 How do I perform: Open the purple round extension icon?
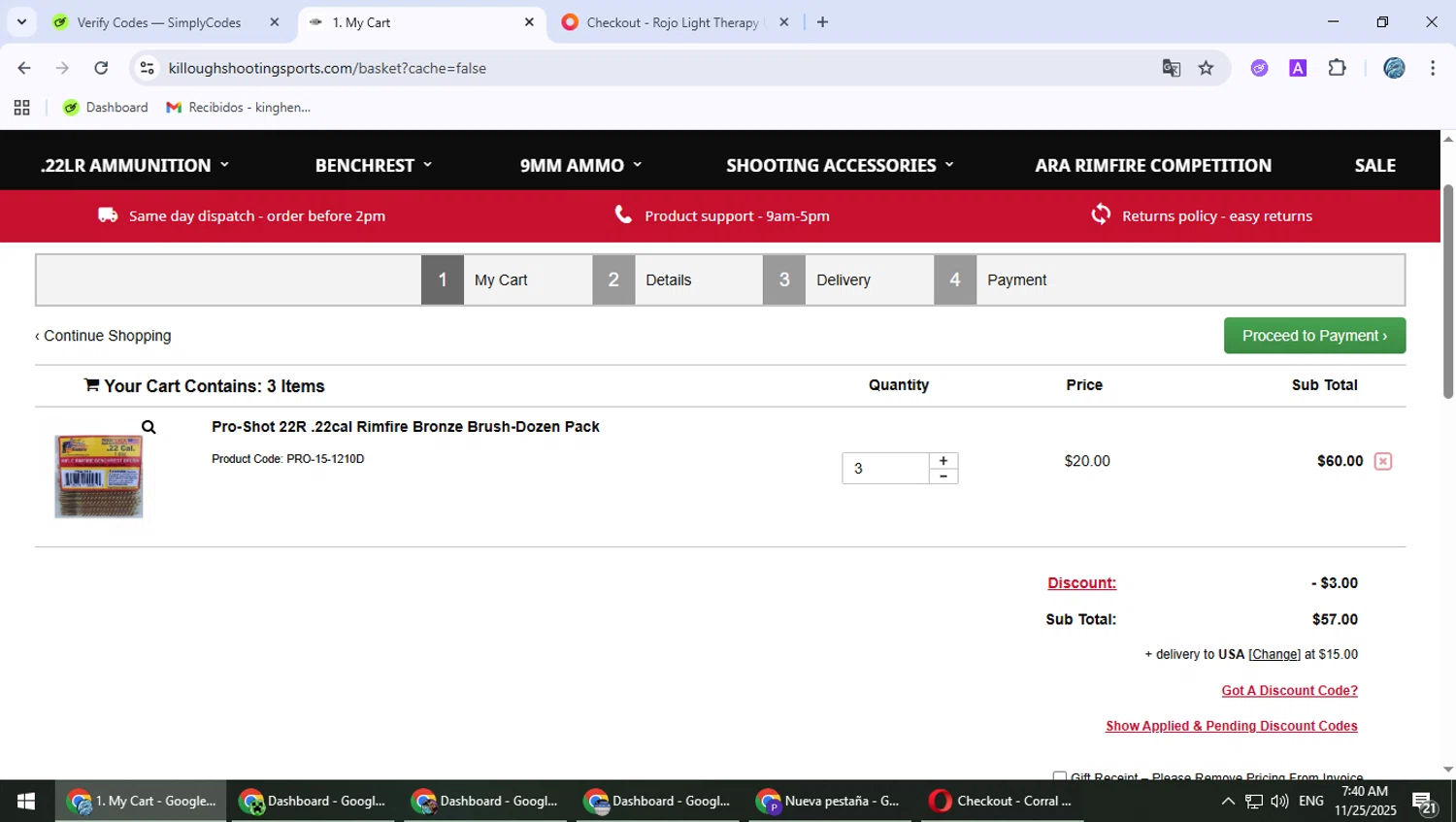[1259, 68]
